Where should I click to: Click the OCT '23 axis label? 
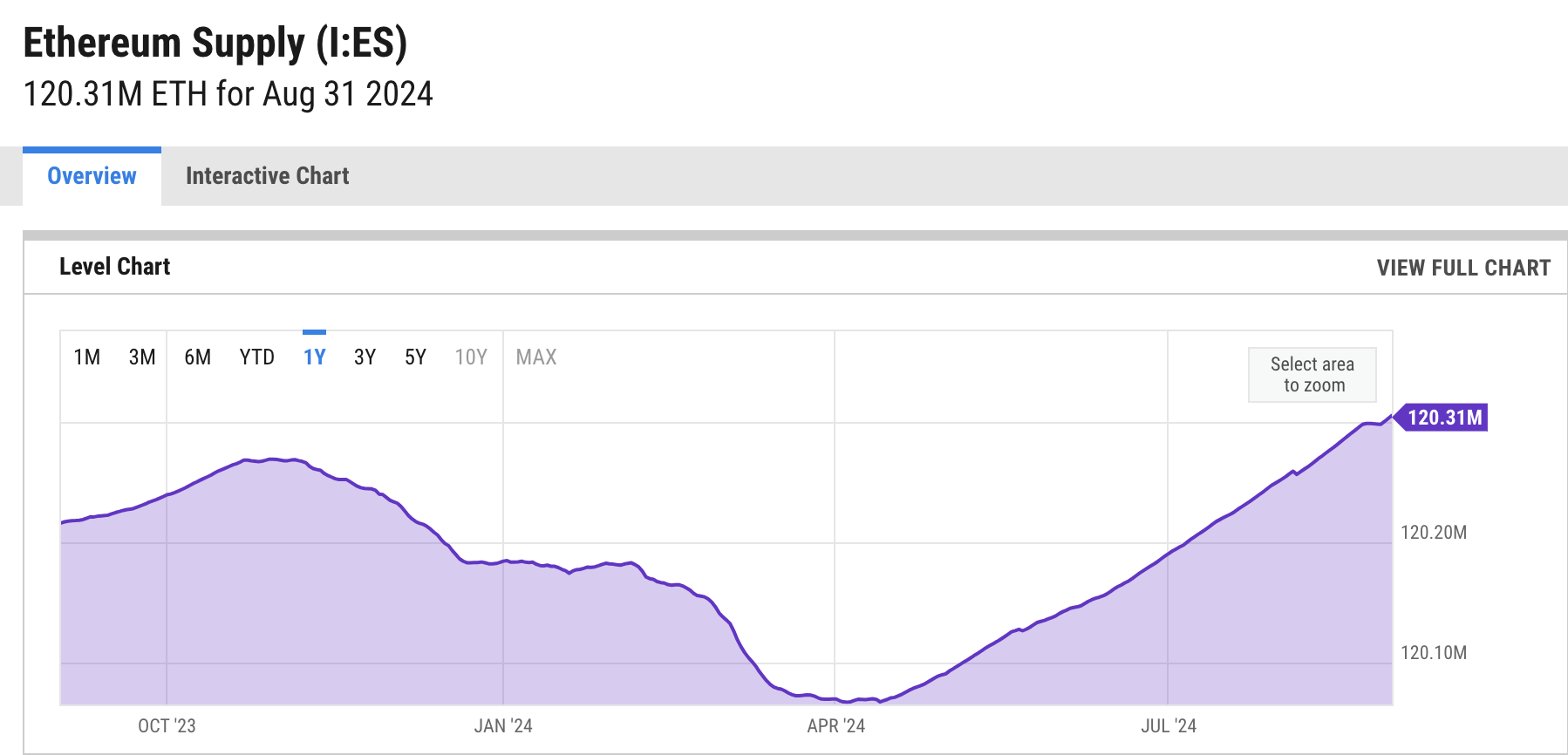(167, 726)
